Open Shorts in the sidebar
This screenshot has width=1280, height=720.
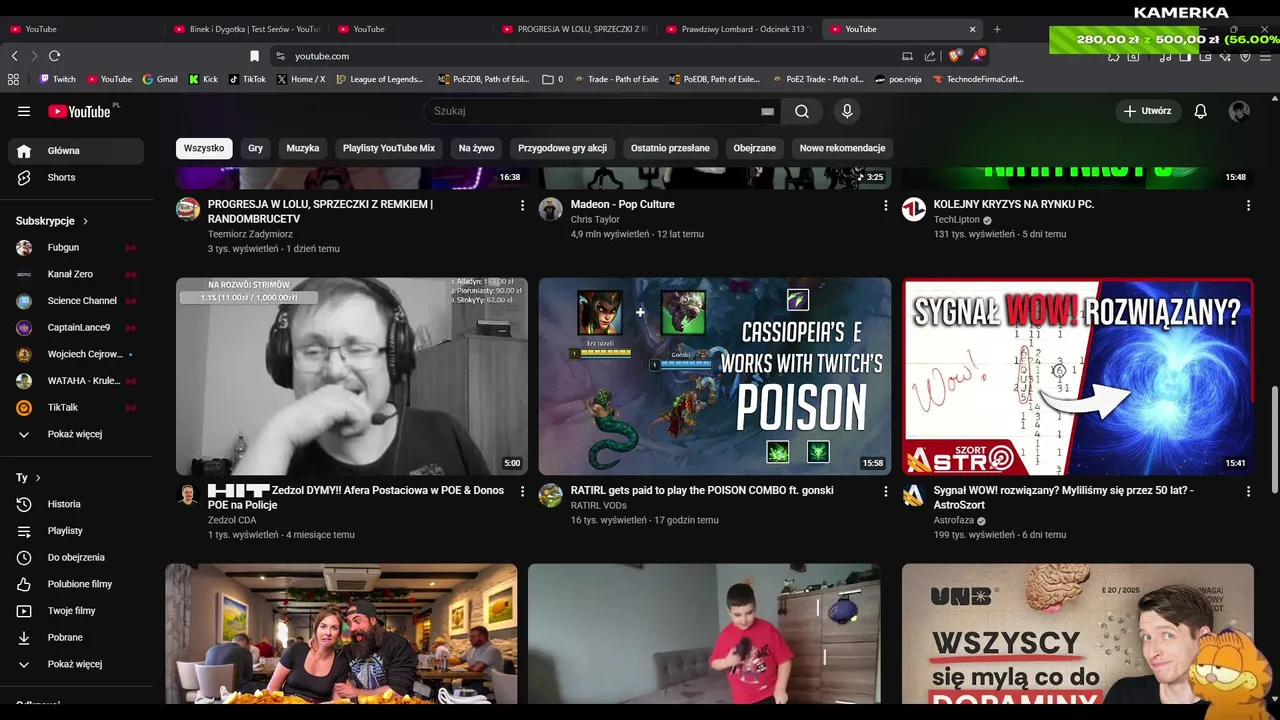click(x=77, y=177)
